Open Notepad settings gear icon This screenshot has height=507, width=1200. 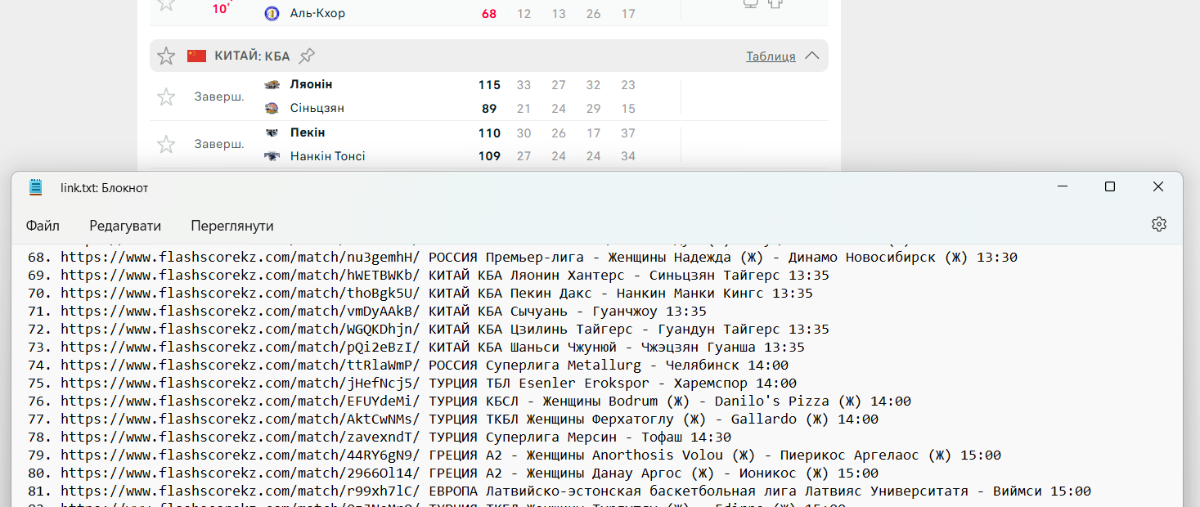pyautogui.click(x=1159, y=224)
